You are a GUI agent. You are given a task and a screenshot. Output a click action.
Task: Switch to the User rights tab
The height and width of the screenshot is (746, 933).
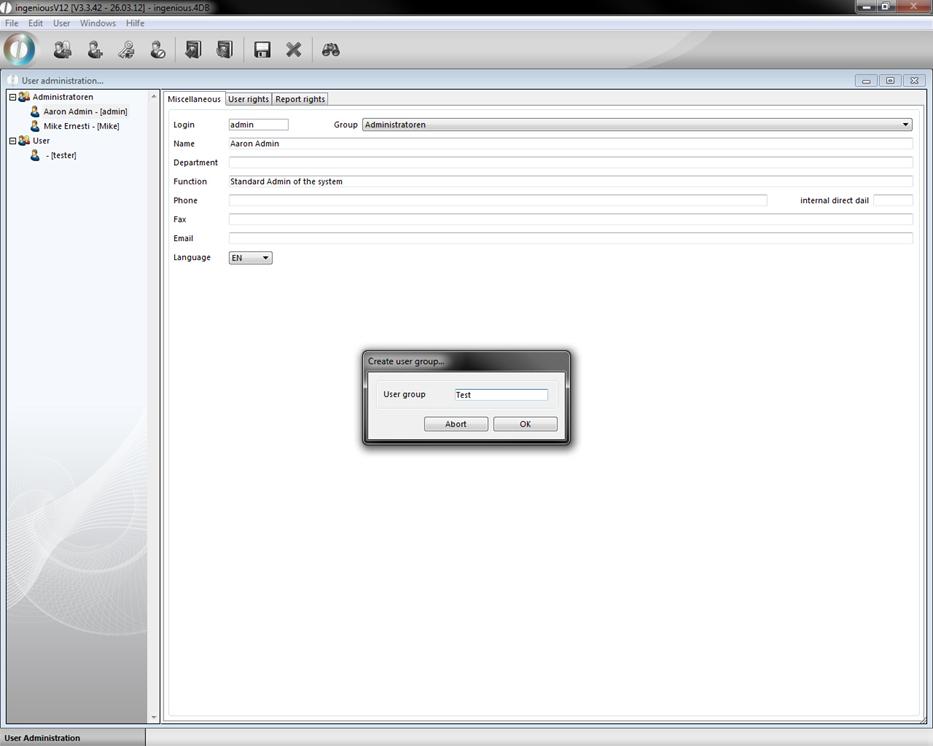[248, 99]
